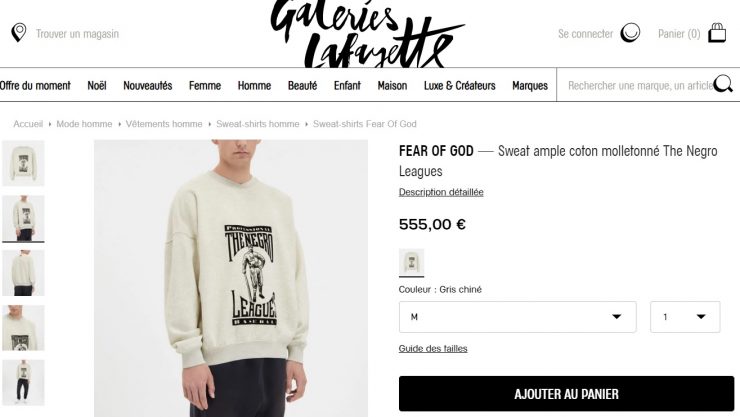
Task: Select the close-up print detail thumbnail
Action: pyautogui.click(x=23, y=328)
